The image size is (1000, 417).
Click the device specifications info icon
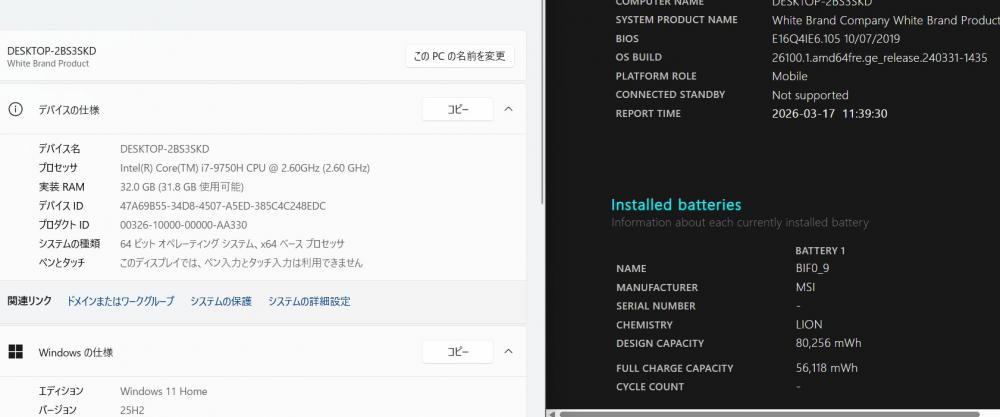tap(15, 109)
